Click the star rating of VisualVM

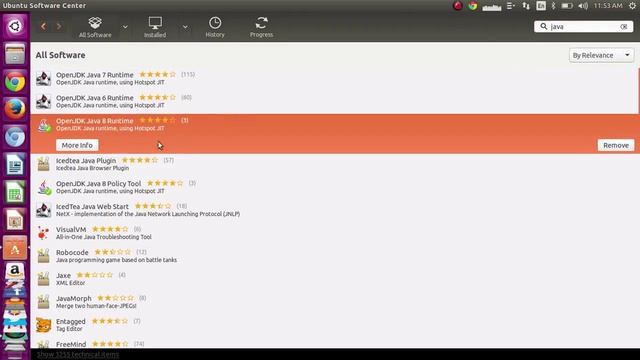[x=110, y=229]
